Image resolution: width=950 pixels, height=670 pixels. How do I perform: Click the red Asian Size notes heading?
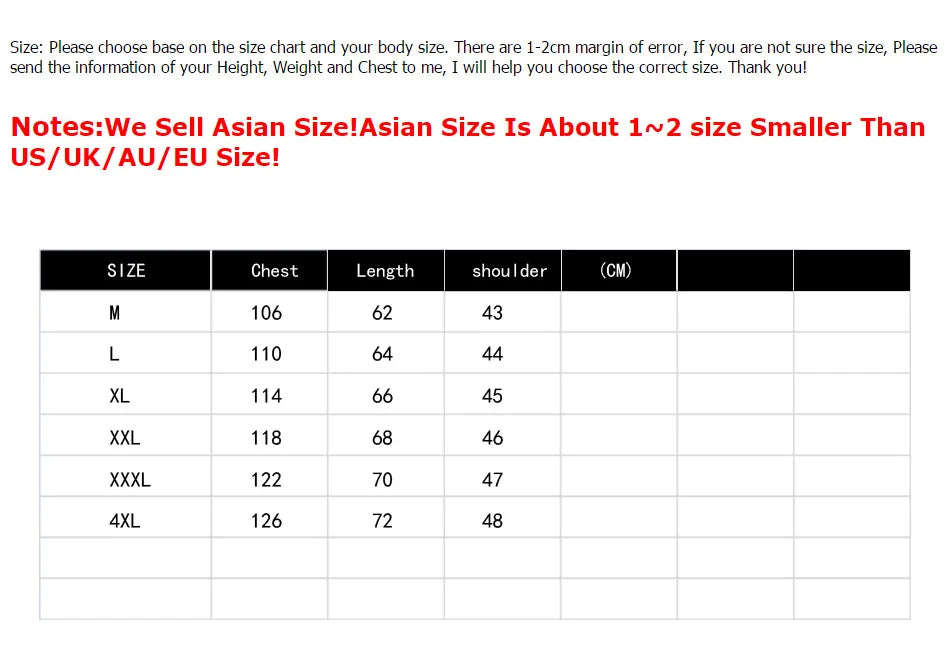coord(467,142)
